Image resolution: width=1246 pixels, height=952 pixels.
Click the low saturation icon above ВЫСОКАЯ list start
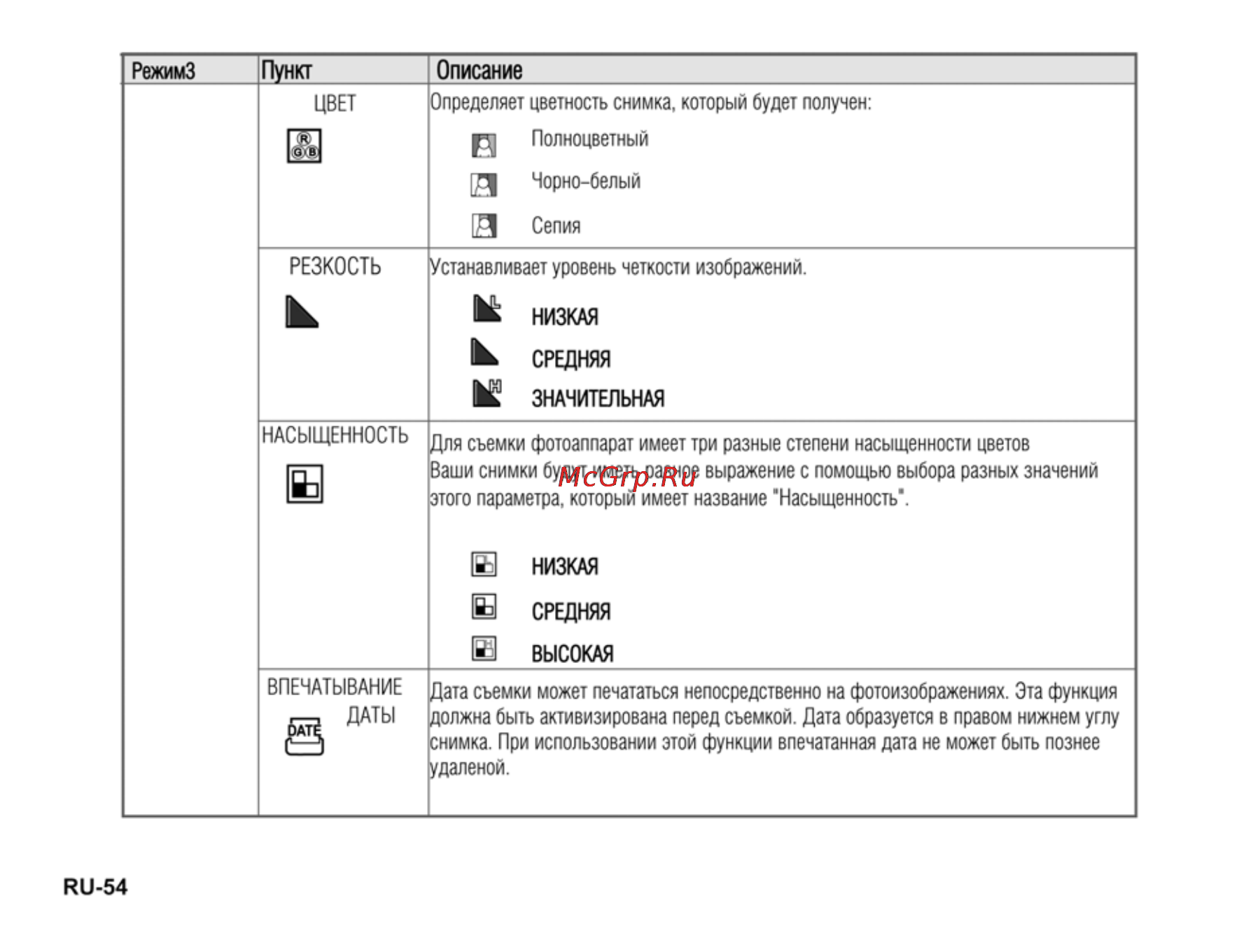(484, 564)
